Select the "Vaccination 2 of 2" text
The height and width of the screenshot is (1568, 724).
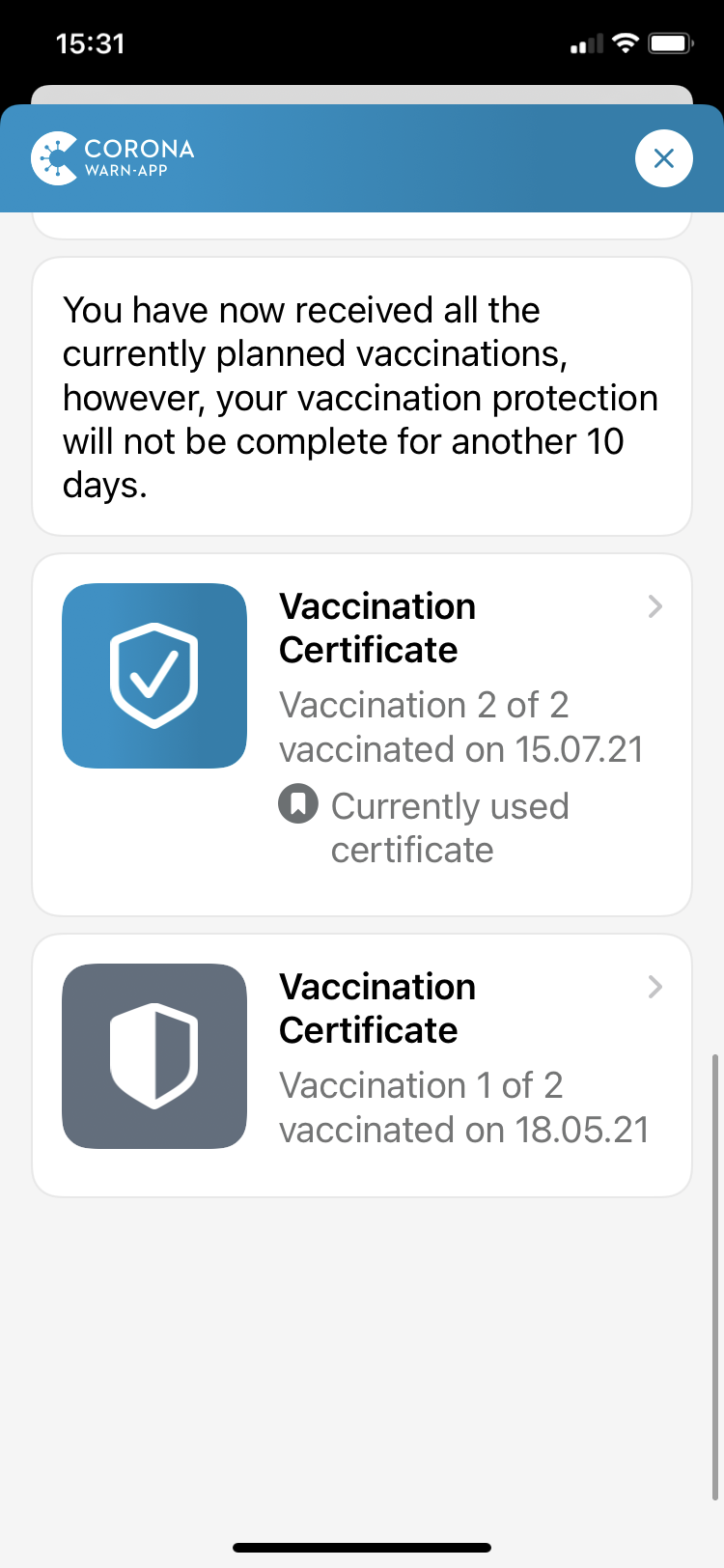pyautogui.click(x=423, y=706)
